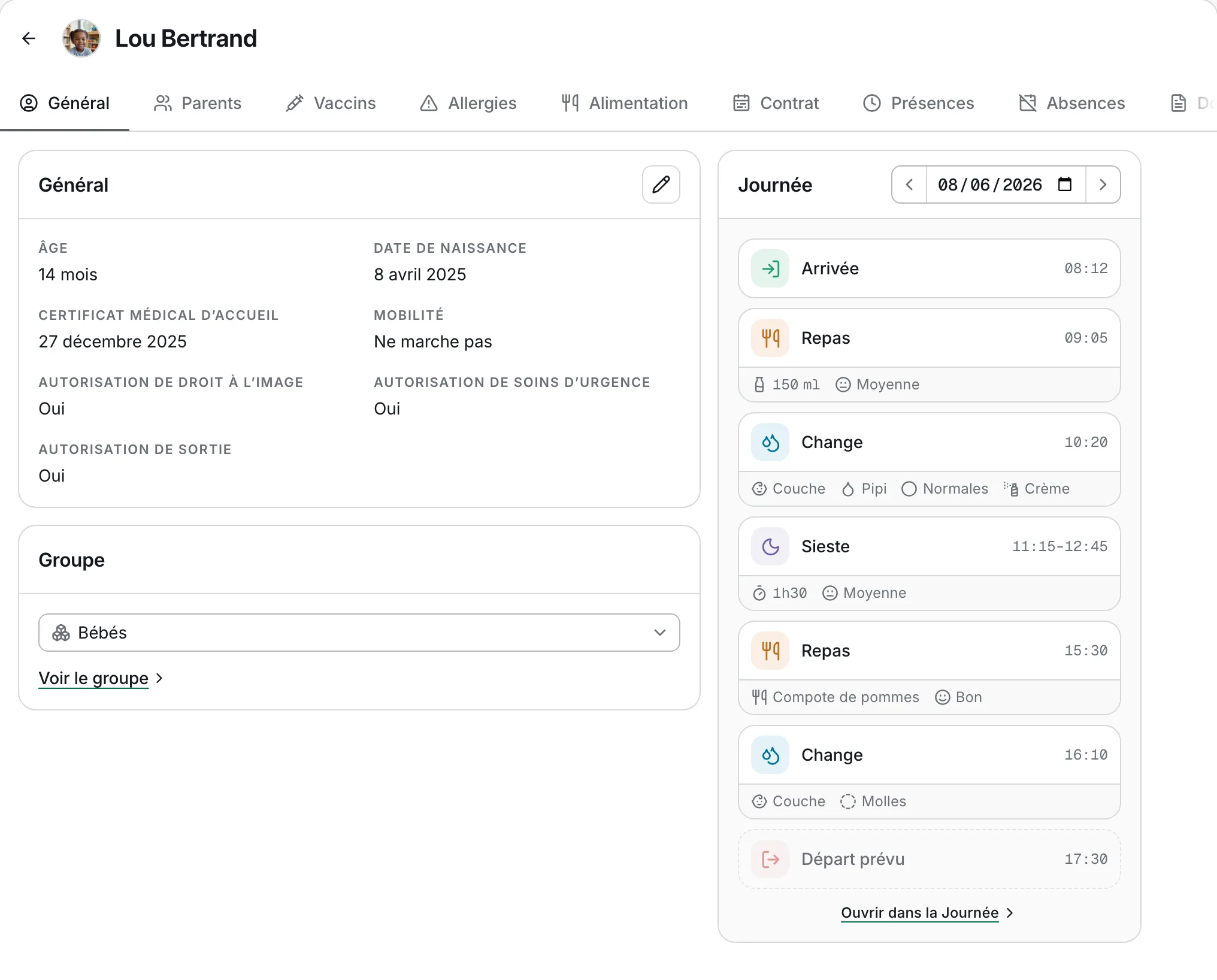Click the 08/06/2026 date field
Image resolution: width=1217 pixels, height=980 pixels.
click(x=1006, y=184)
